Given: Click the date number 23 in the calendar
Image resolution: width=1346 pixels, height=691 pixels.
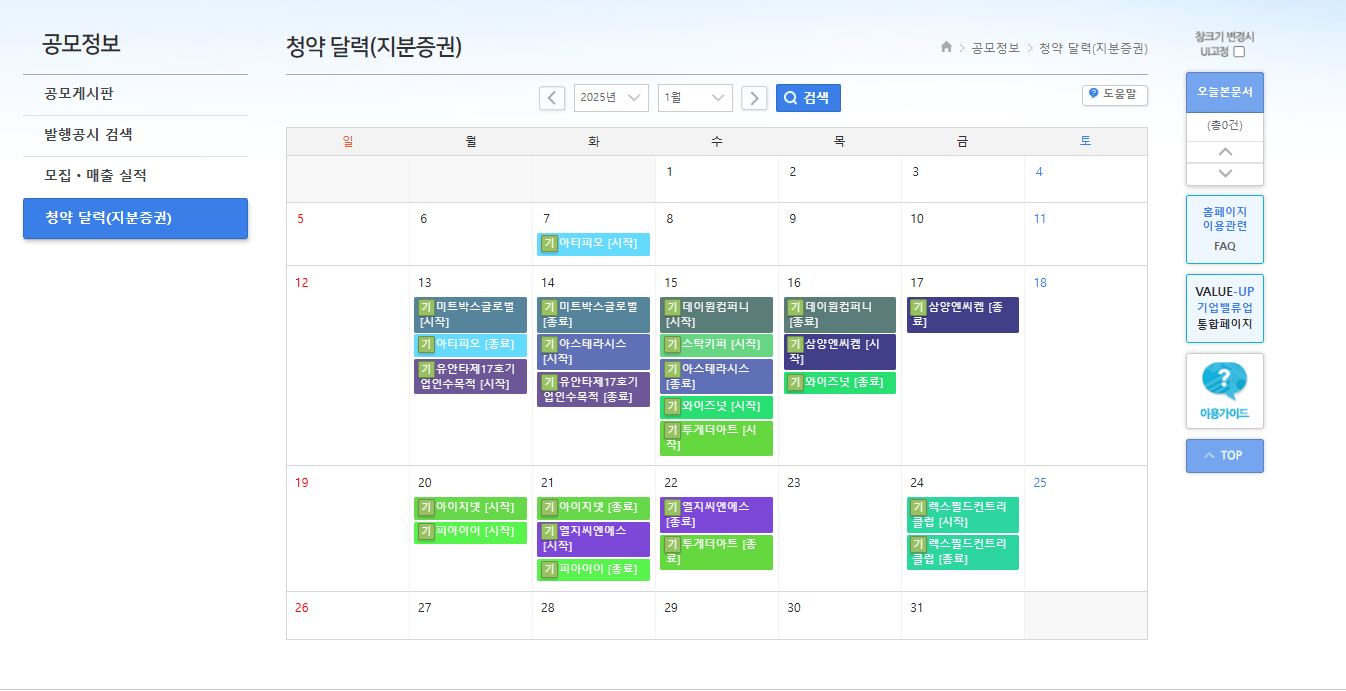Looking at the screenshot, I should point(794,483).
